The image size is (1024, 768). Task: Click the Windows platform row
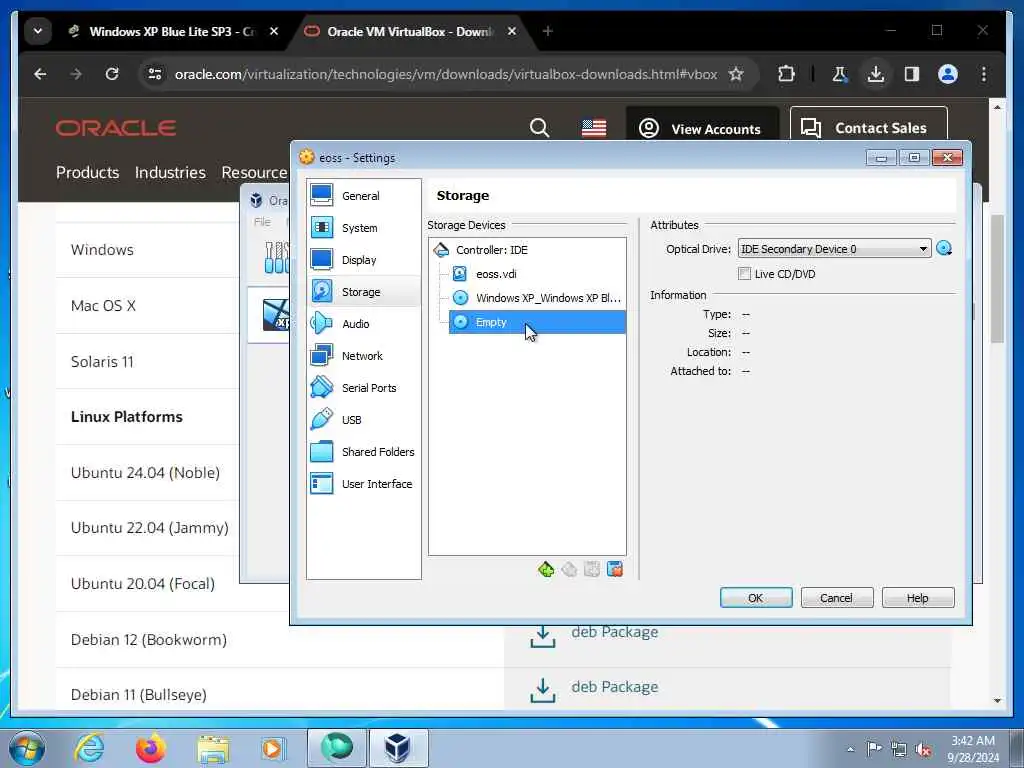pyautogui.click(x=148, y=249)
